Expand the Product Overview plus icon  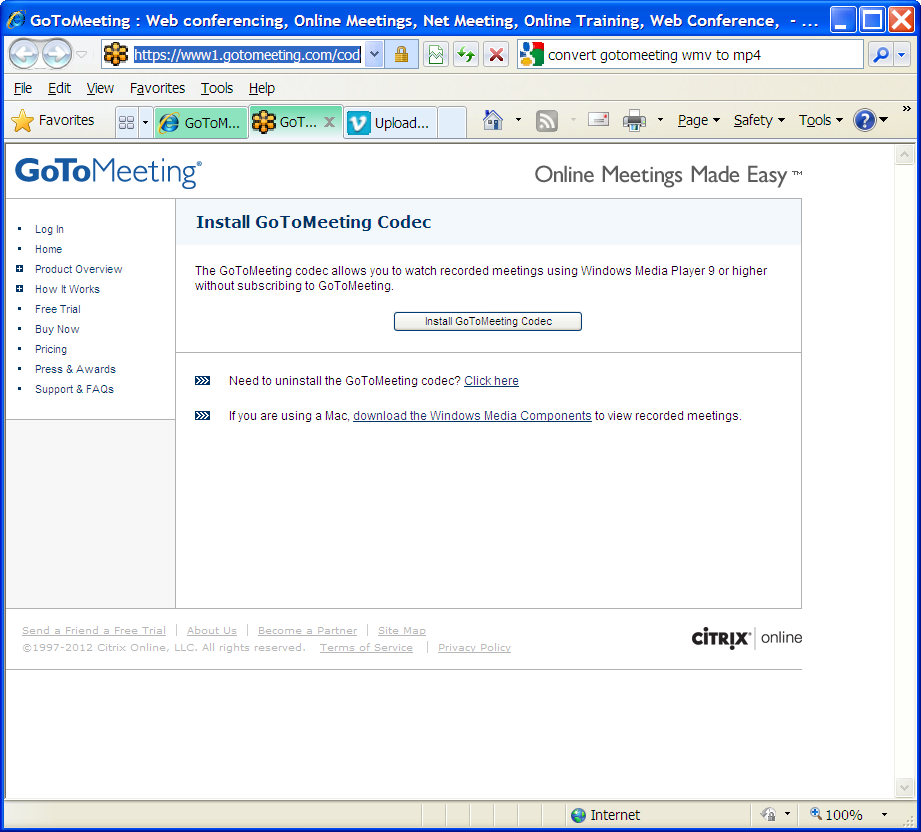[19, 269]
